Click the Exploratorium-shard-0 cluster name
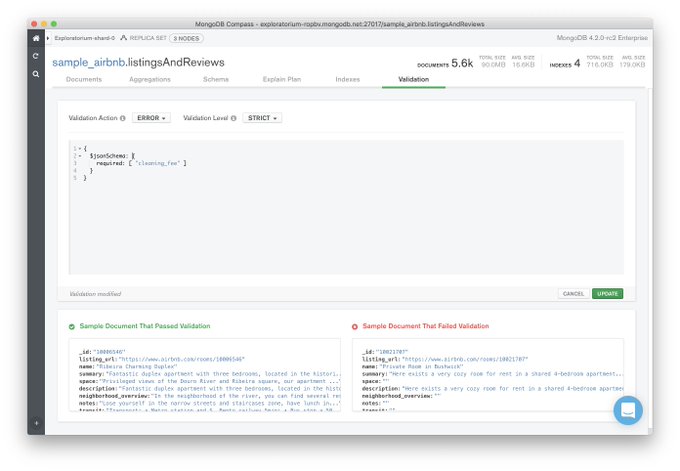 85,38
